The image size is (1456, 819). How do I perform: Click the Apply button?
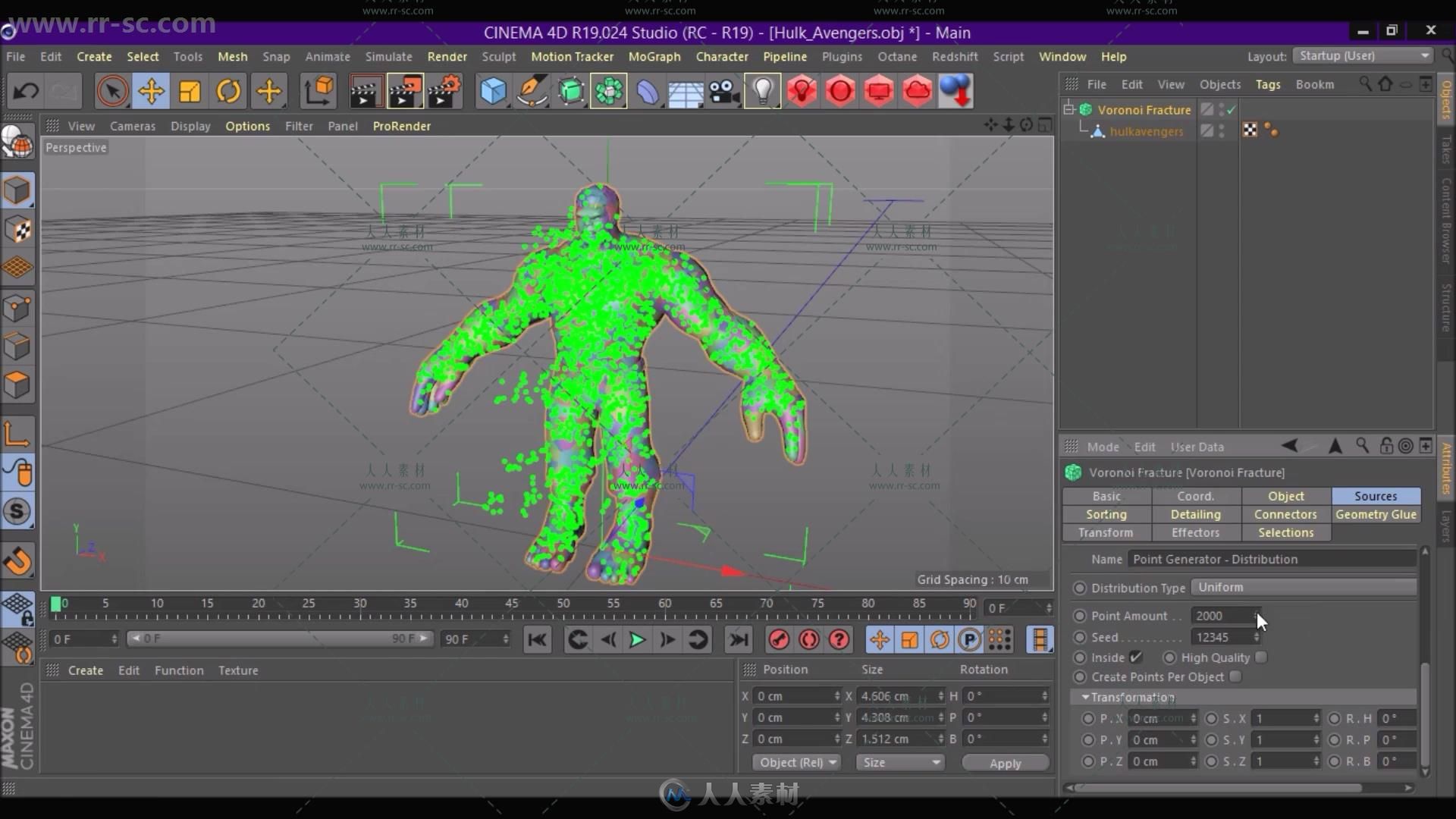point(1005,762)
